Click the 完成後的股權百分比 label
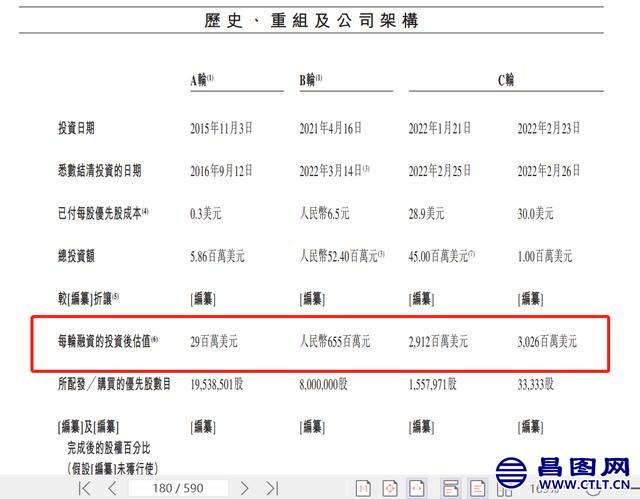The width and height of the screenshot is (640, 499). [109, 448]
